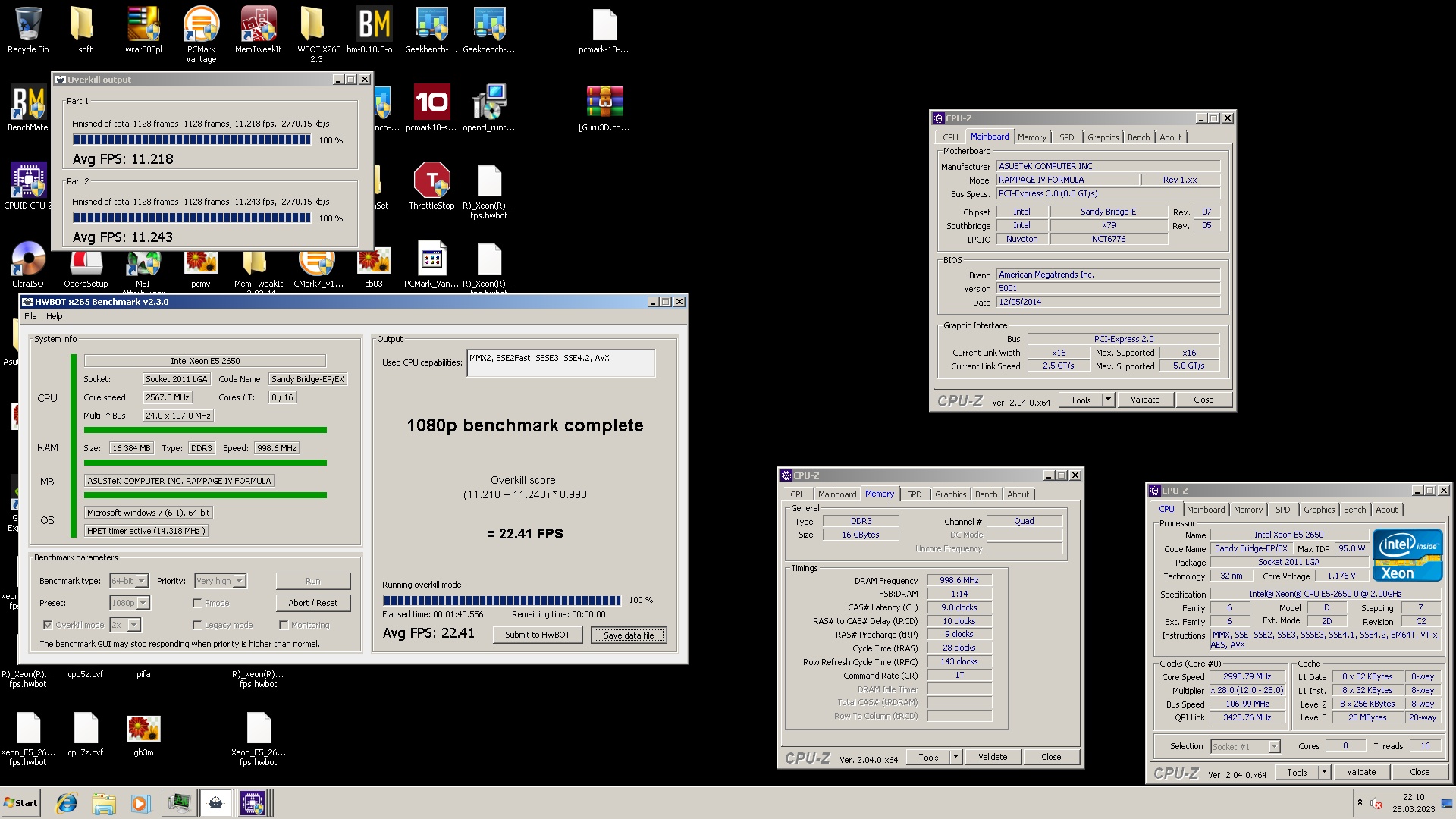
Task: Click Close in the Memory CPU-Z window
Action: (x=1051, y=757)
